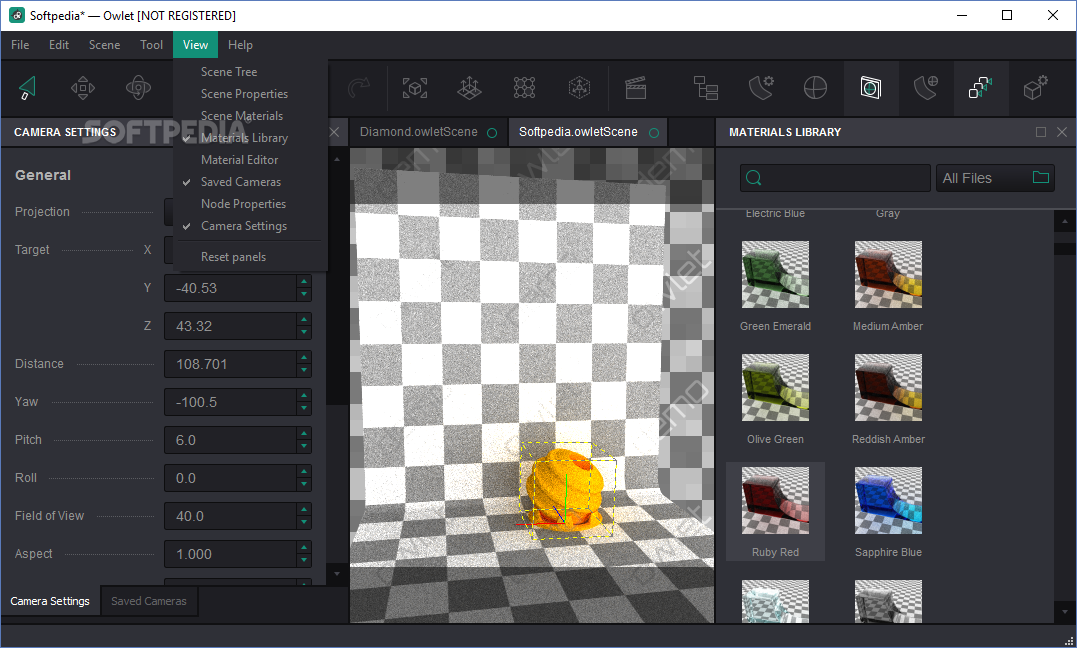This screenshot has width=1077, height=648.
Task: Click the frame selection cube icon
Action: tap(415, 88)
